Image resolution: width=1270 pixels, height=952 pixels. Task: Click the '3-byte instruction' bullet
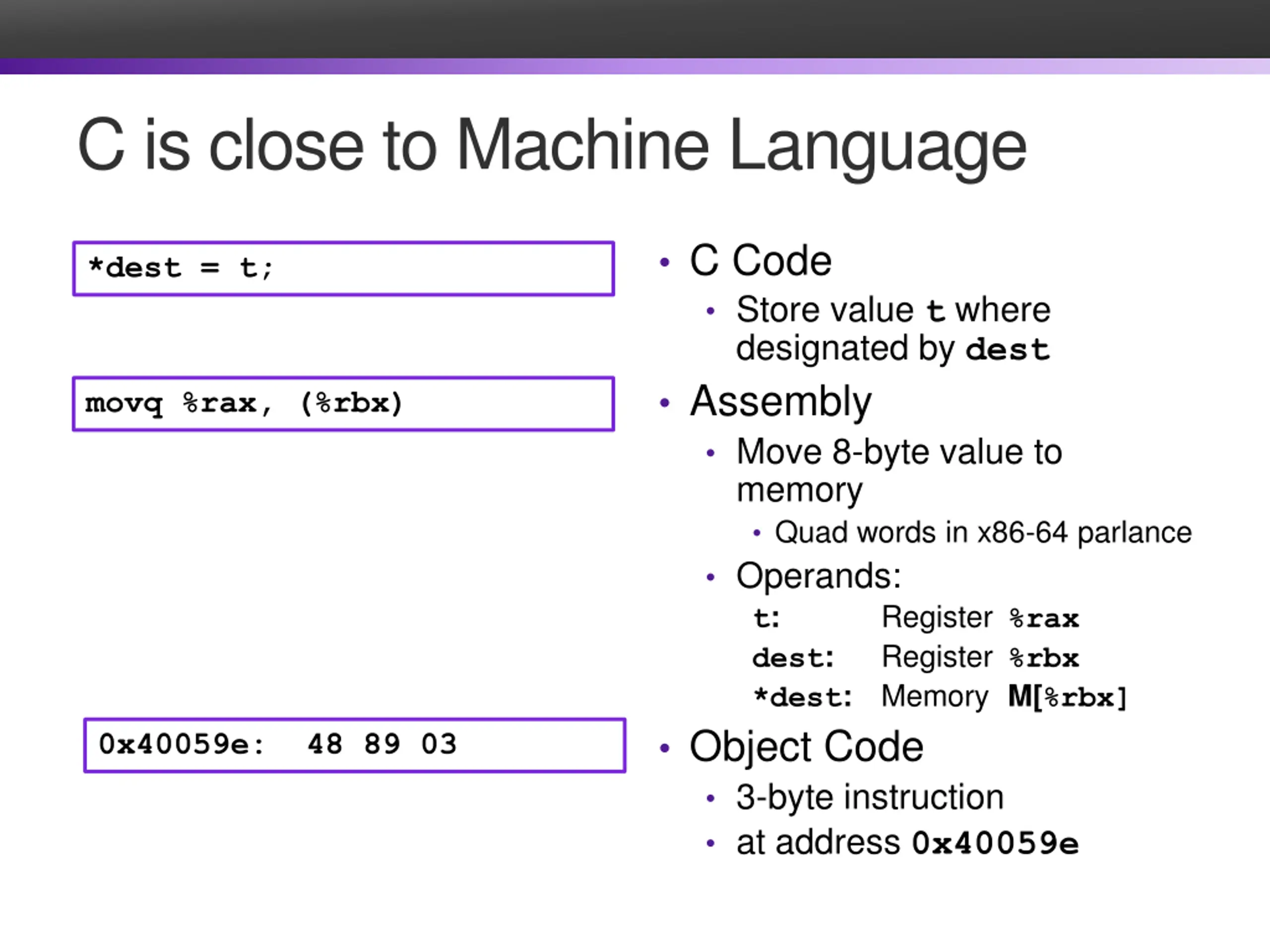tap(870, 798)
